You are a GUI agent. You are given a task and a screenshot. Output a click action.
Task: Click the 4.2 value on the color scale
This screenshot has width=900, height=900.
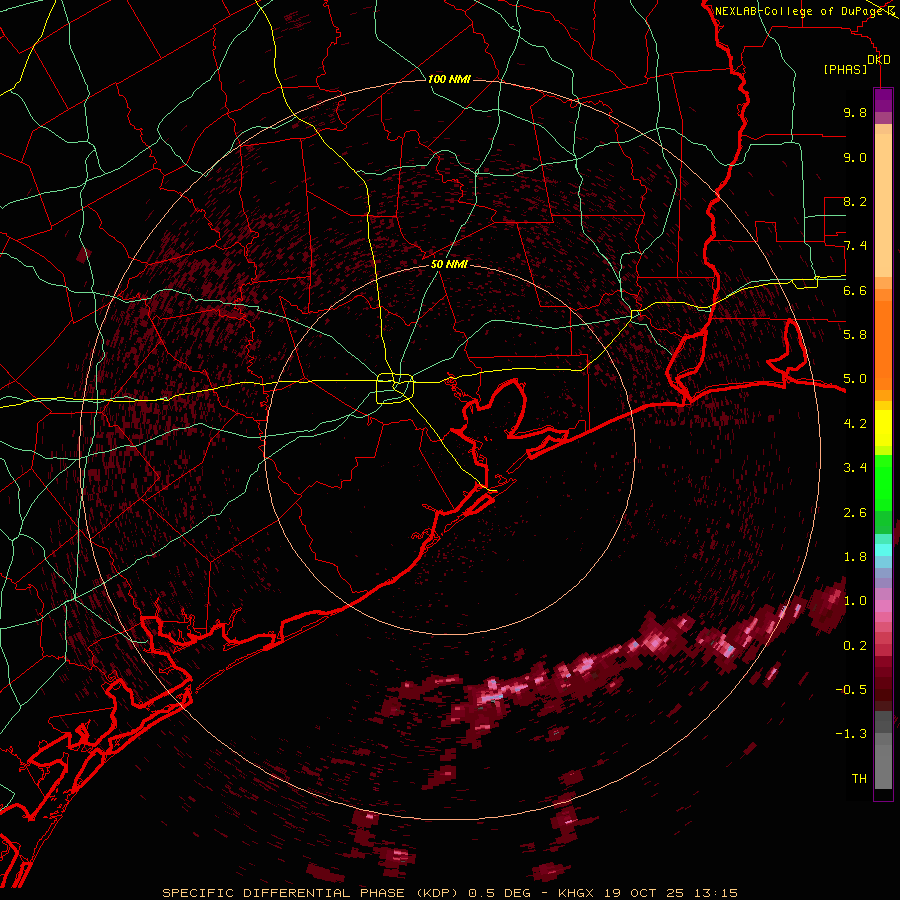855,424
